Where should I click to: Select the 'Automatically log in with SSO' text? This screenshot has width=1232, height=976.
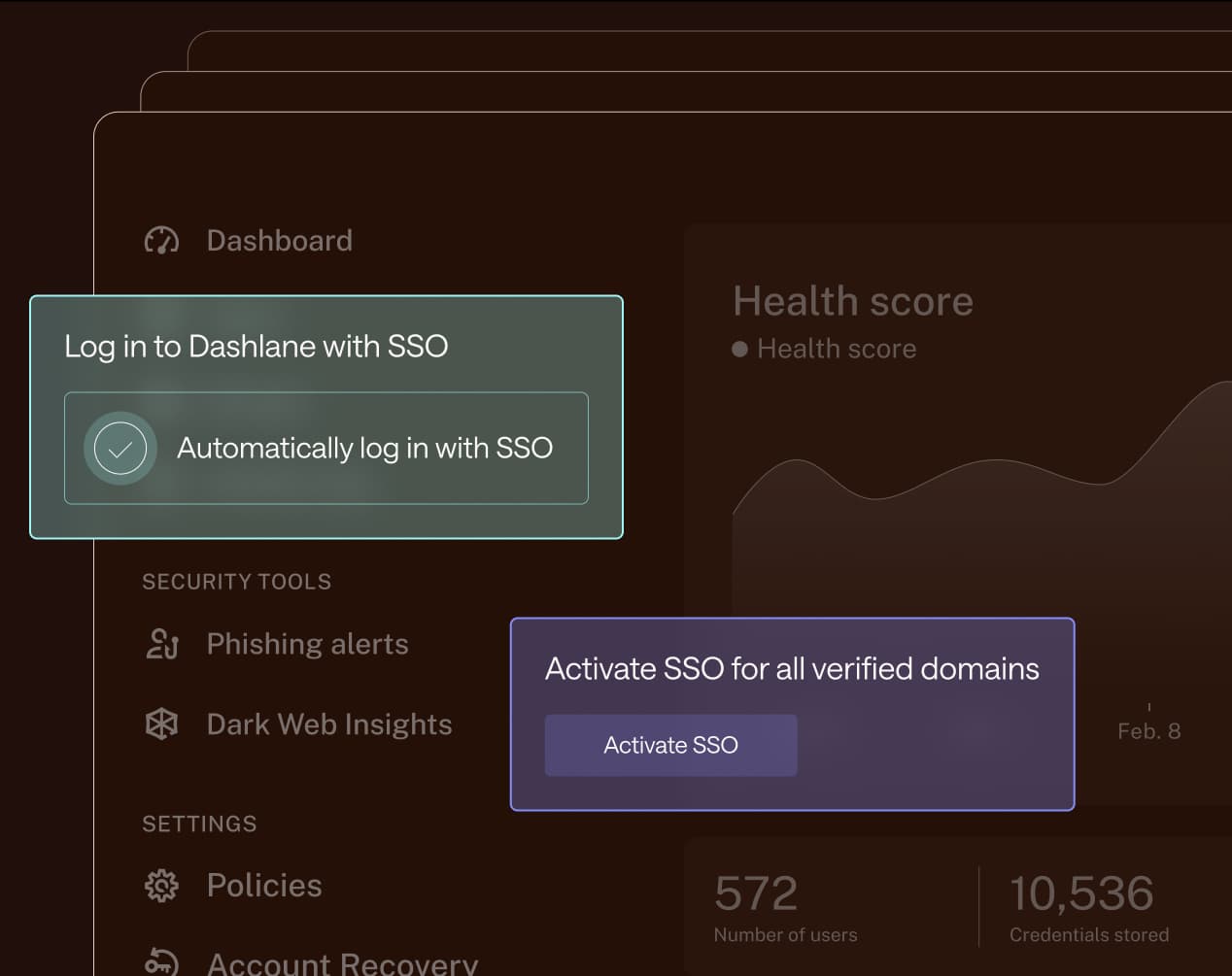[x=364, y=449]
